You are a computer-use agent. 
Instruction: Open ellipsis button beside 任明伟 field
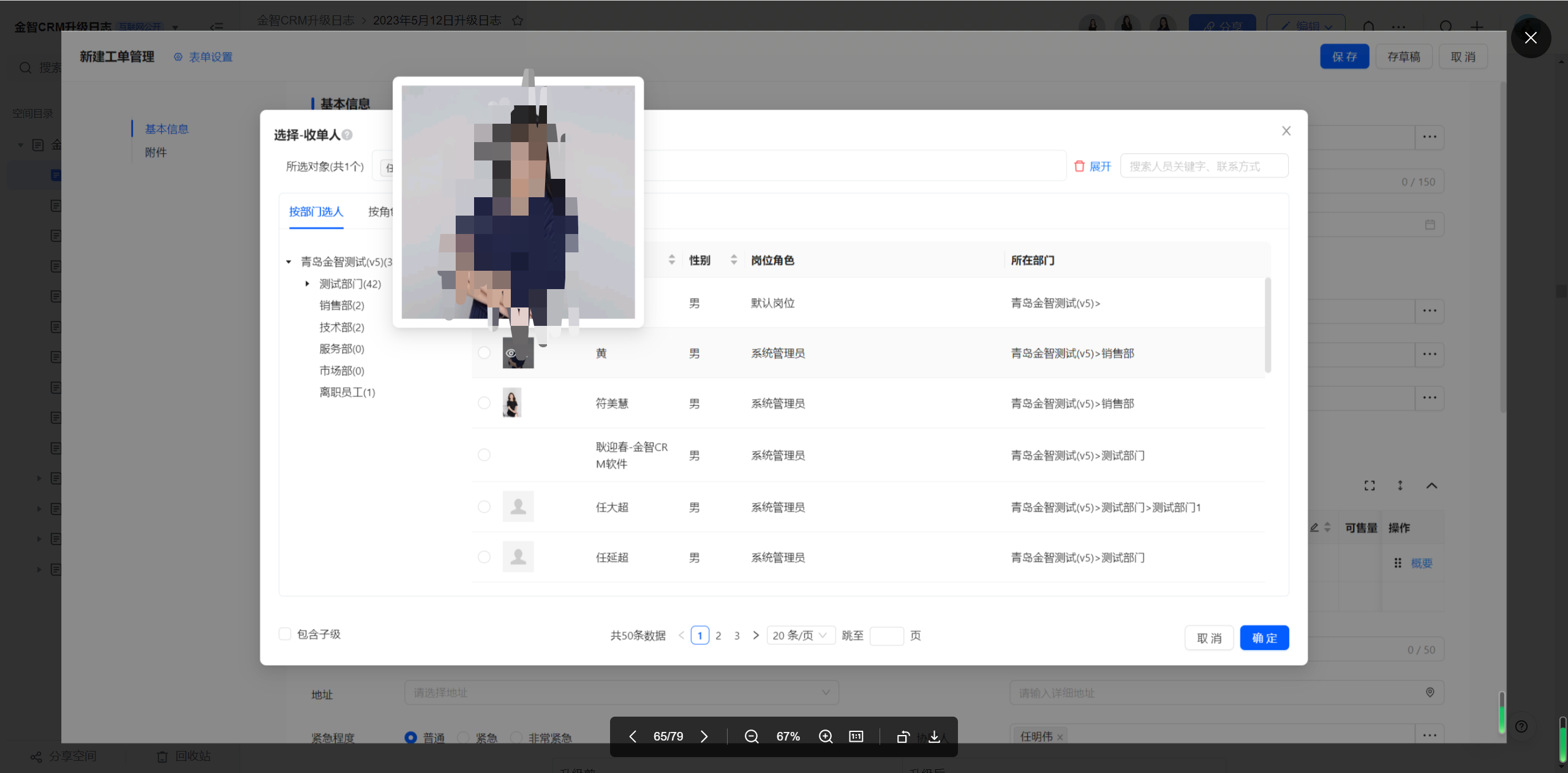[x=1430, y=735]
